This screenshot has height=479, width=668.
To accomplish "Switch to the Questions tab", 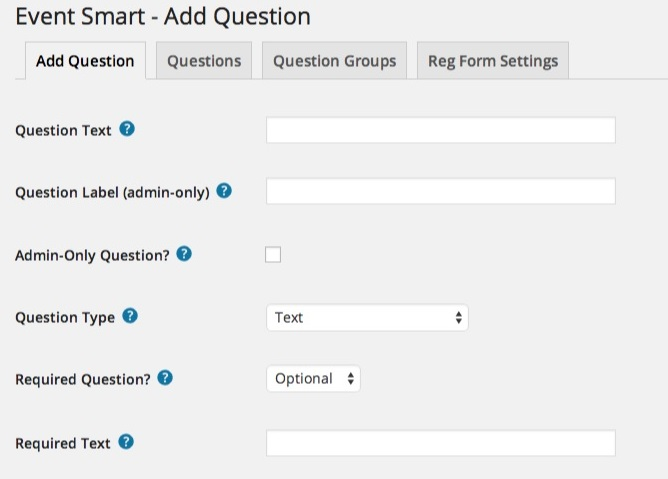I will click(x=204, y=61).
